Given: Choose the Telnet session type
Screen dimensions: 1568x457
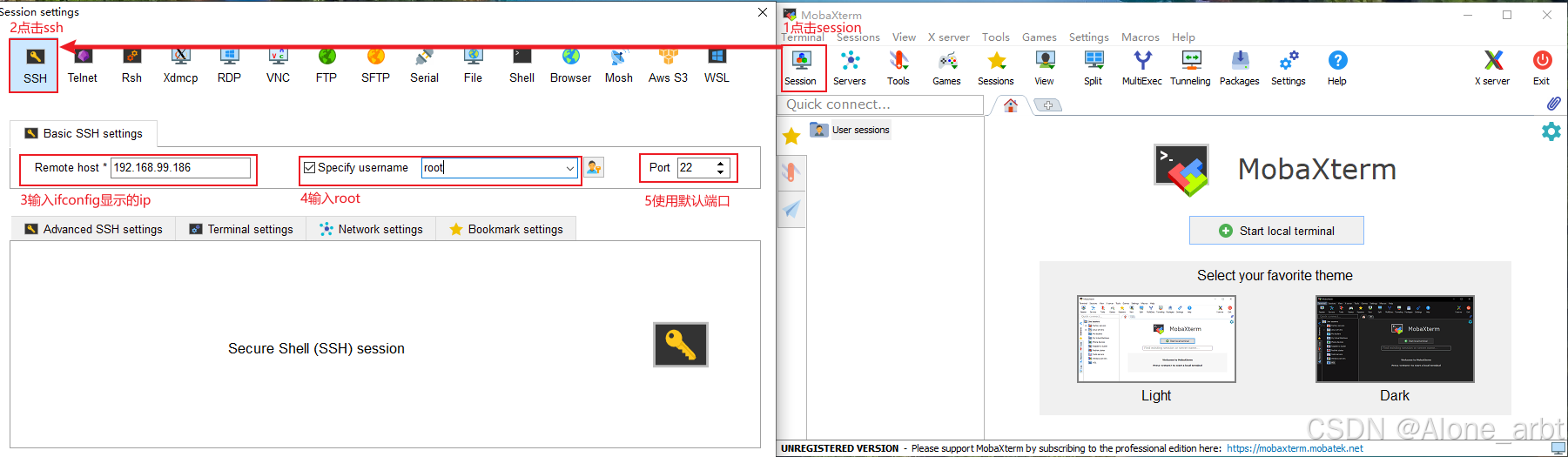Looking at the screenshot, I should [x=83, y=67].
